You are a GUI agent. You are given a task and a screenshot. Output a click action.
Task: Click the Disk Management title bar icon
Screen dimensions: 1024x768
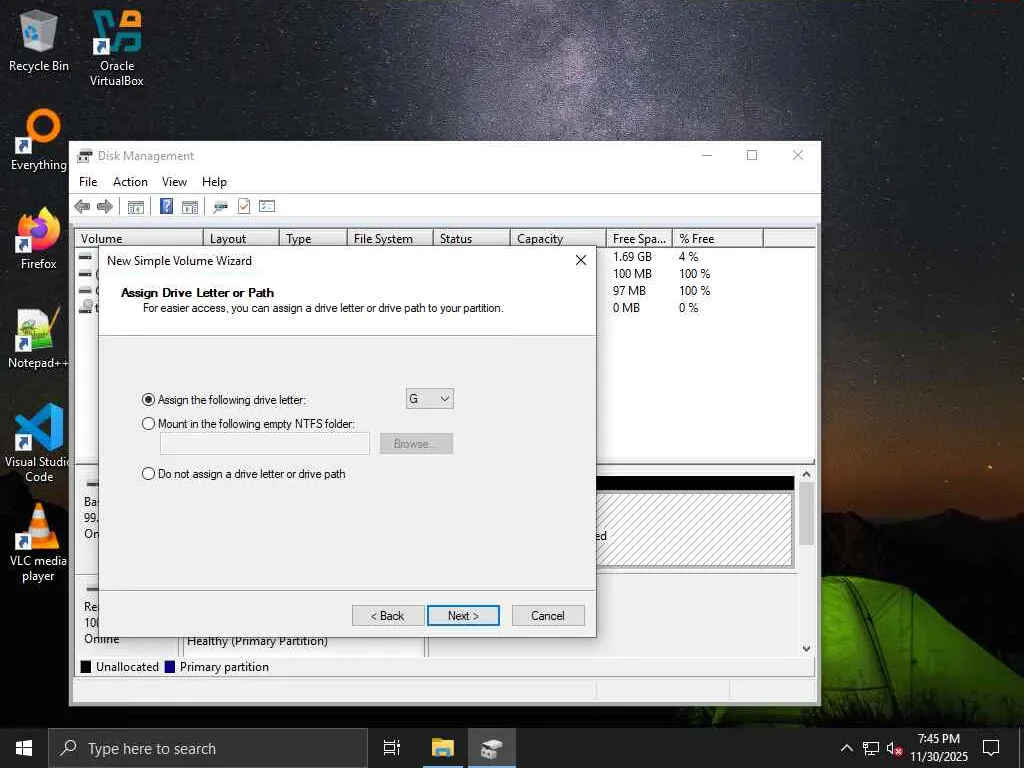pos(85,156)
